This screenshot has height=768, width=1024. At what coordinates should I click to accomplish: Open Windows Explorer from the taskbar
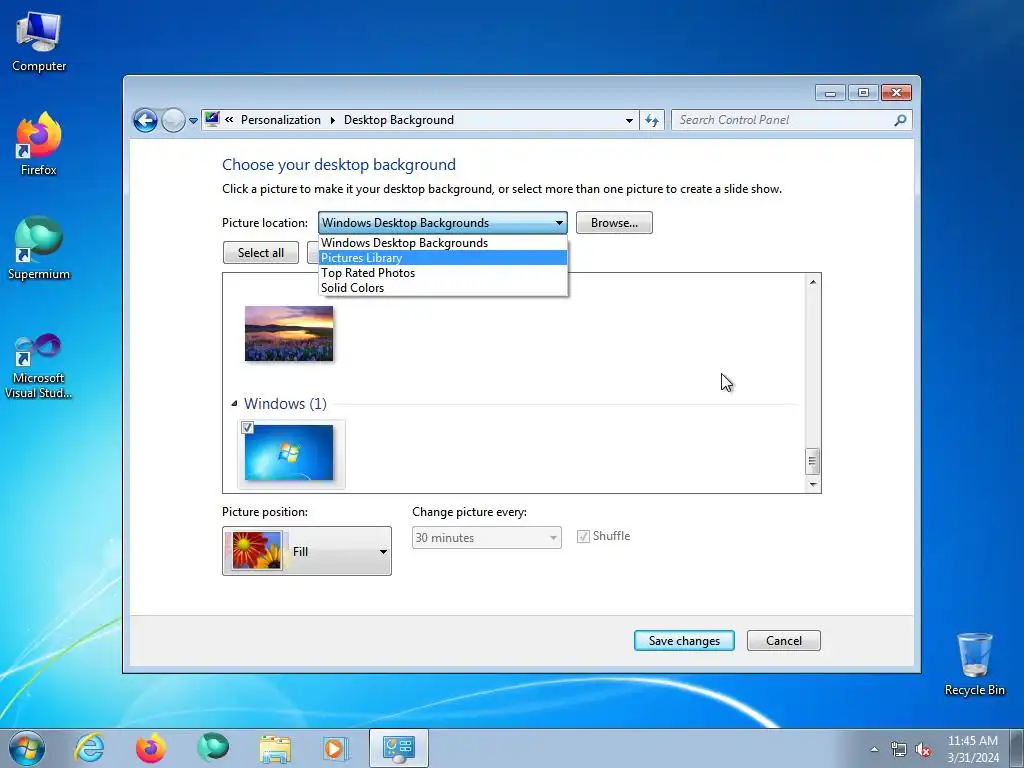(275, 748)
